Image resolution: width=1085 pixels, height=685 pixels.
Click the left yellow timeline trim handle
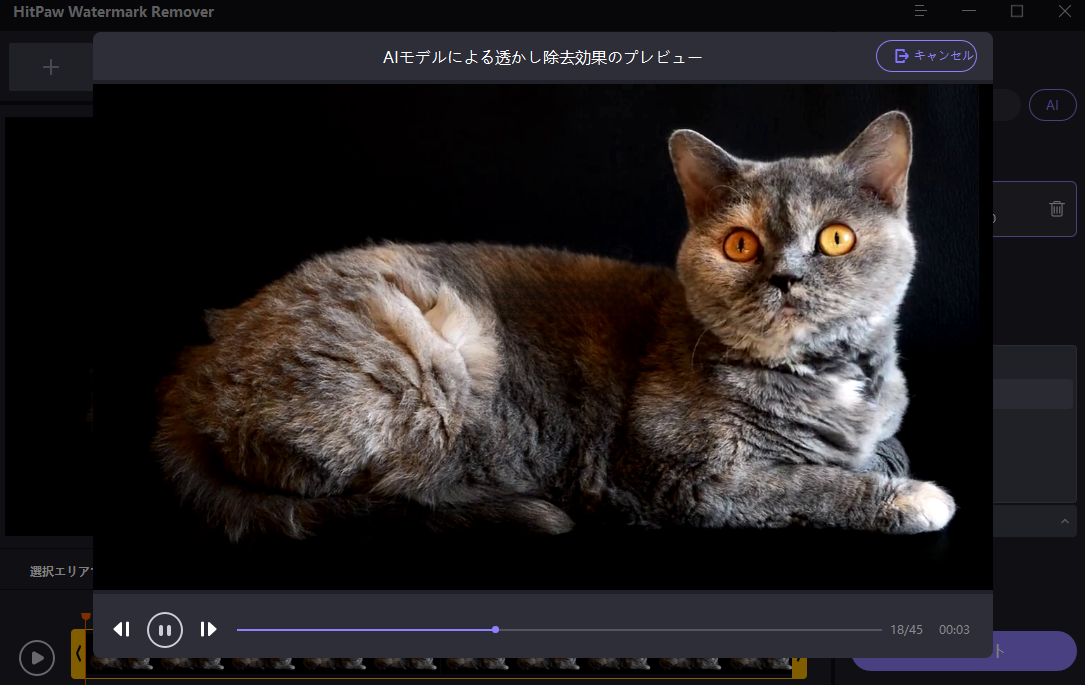pos(78,655)
